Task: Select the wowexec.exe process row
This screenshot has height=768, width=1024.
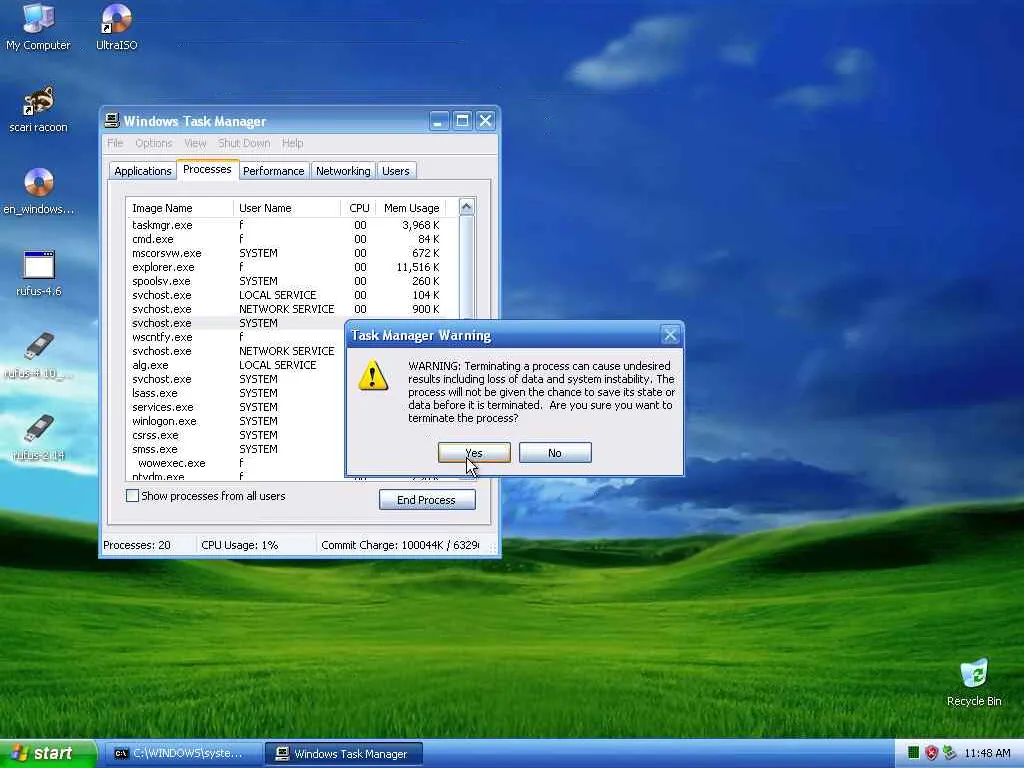Action: (x=236, y=463)
